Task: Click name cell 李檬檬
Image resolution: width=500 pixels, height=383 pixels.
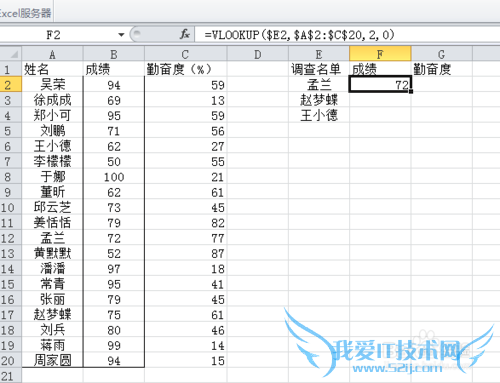Action: coord(52,161)
